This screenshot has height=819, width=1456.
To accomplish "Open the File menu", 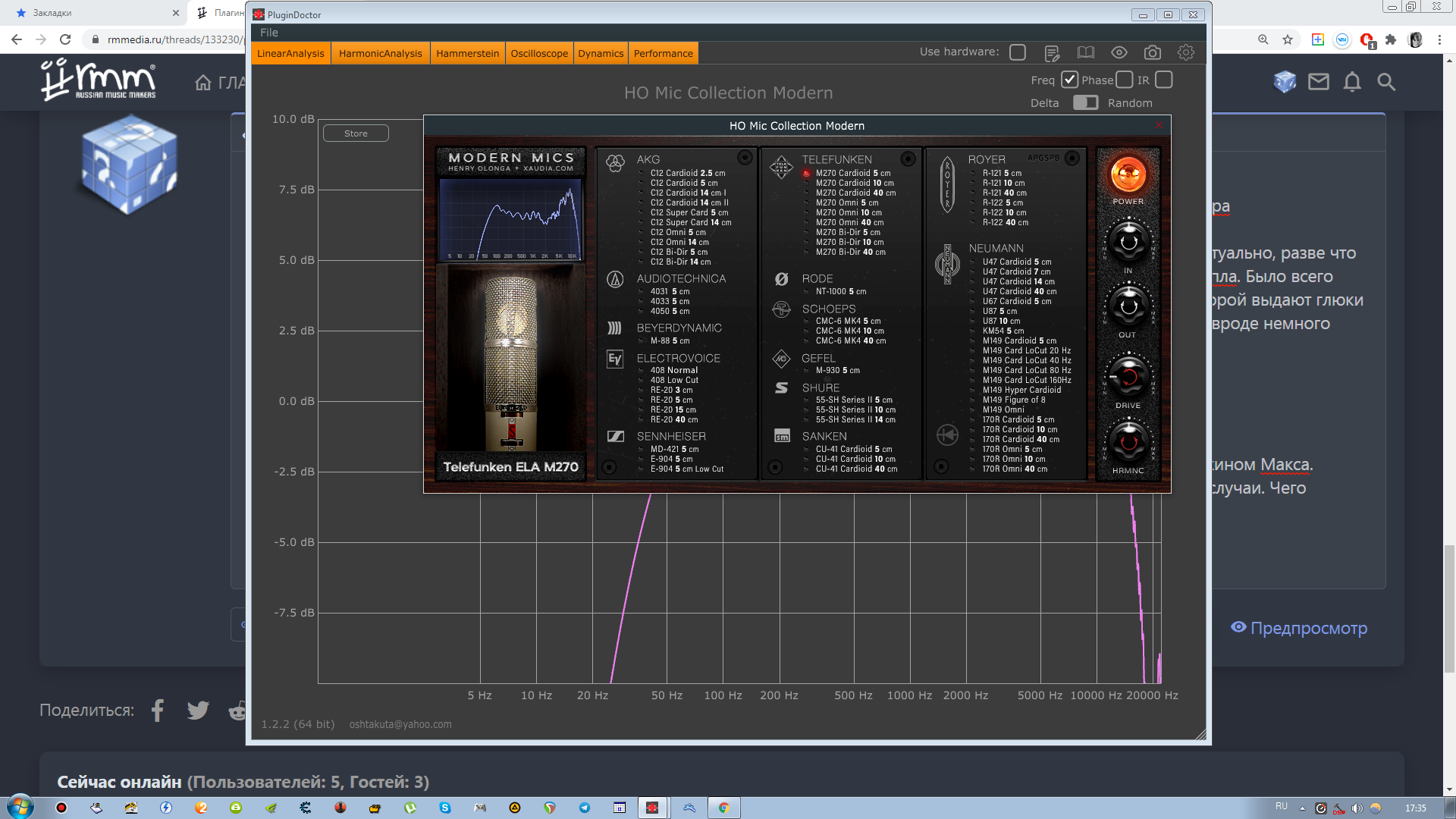I will (268, 33).
